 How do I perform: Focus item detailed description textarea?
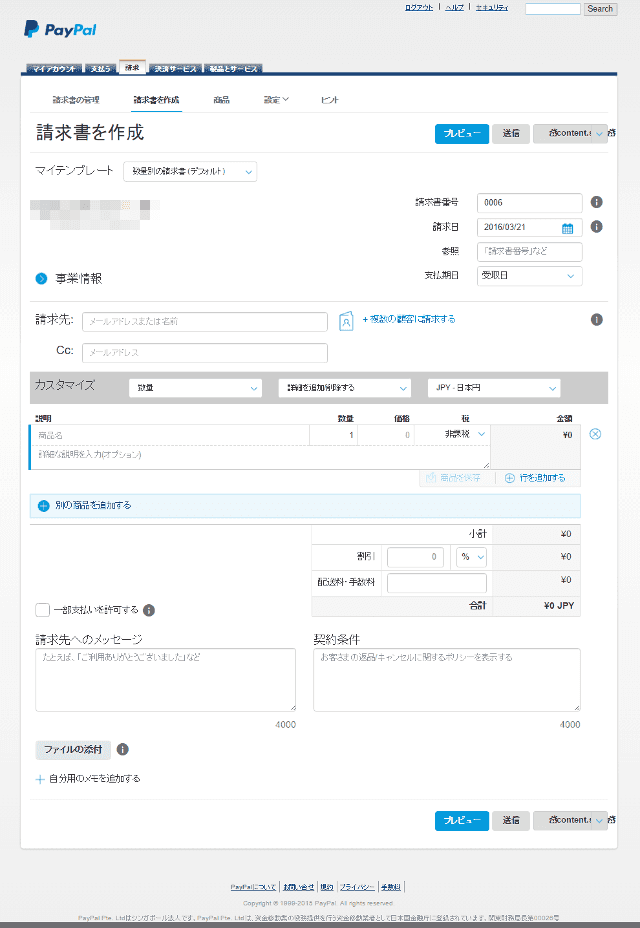pyautogui.click(x=260, y=457)
